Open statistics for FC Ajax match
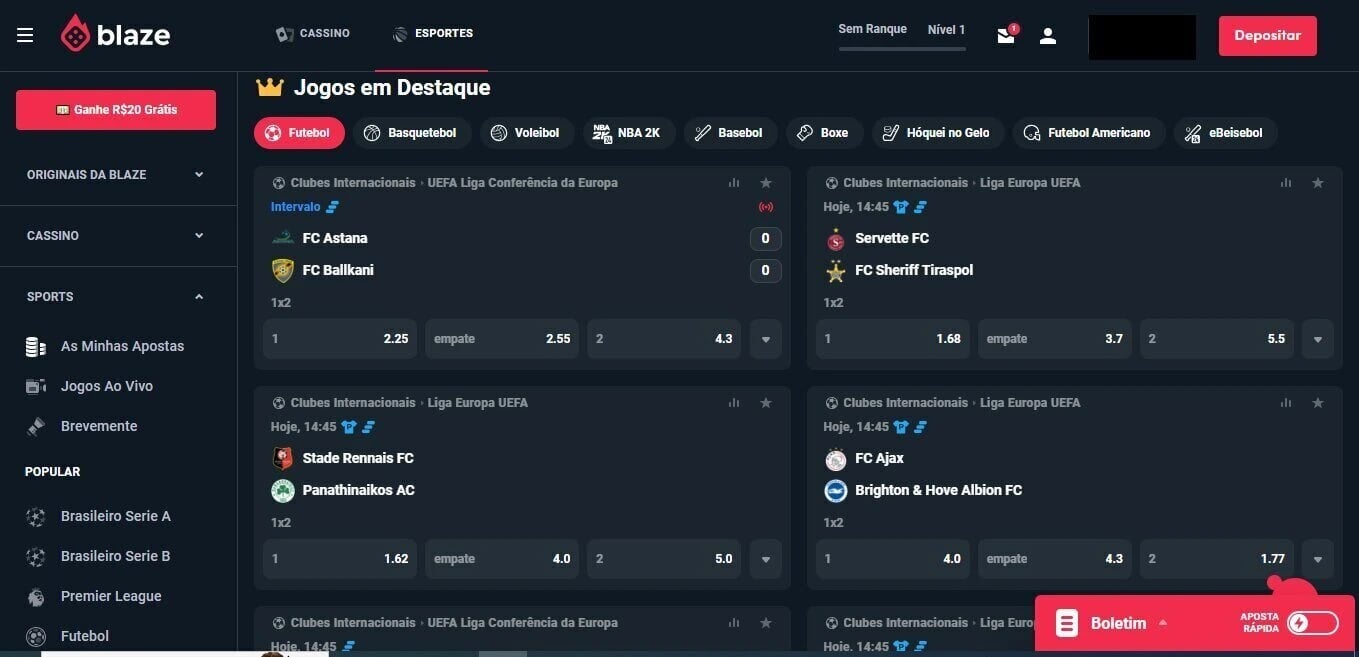The image size is (1359, 657). (1286, 402)
